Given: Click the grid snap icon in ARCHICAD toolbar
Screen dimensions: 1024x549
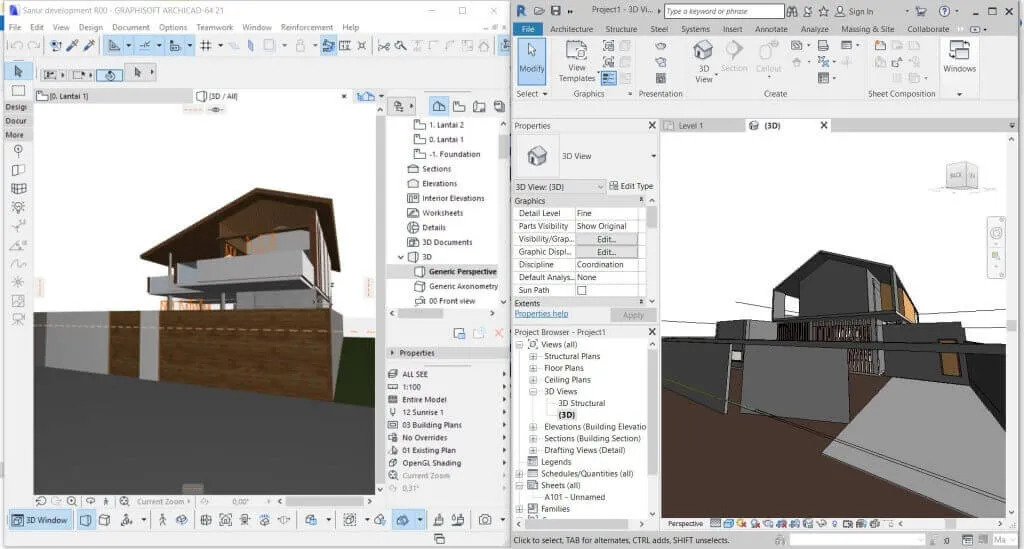Looking at the screenshot, I should [206, 46].
